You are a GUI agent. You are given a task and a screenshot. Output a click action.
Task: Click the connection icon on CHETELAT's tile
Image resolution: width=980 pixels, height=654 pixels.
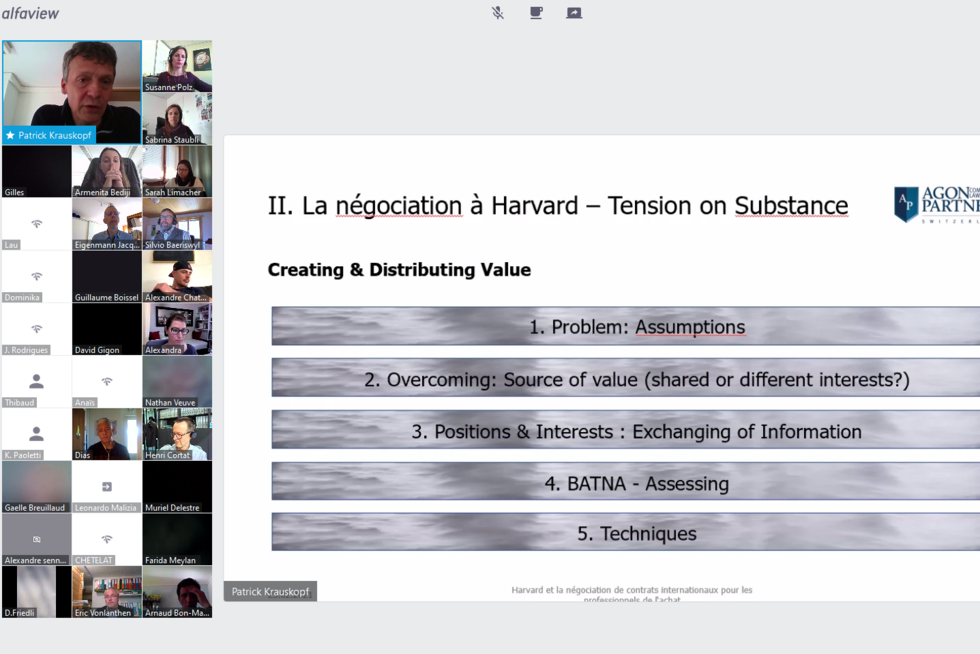(107, 539)
